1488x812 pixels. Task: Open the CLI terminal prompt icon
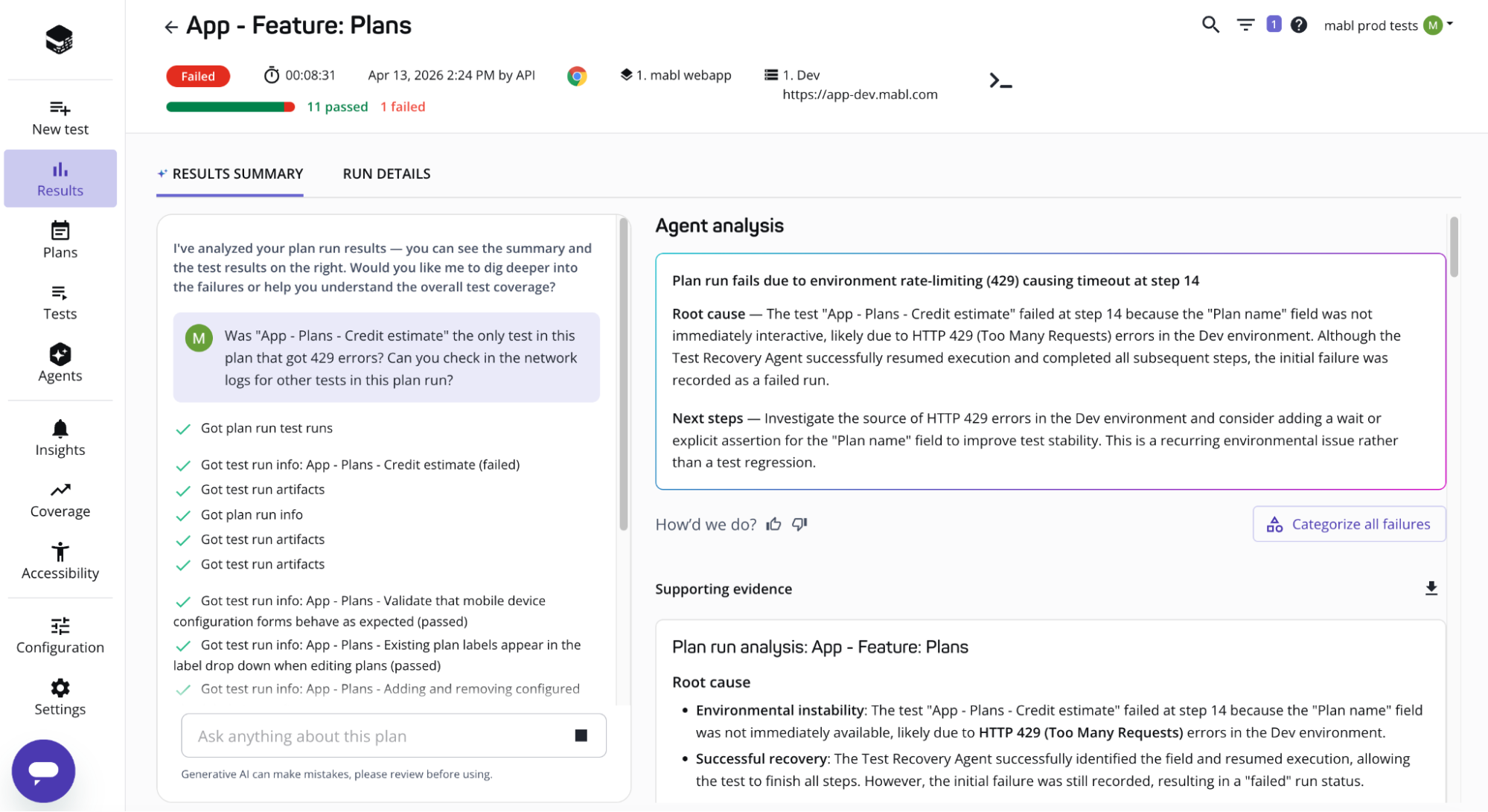pyautogui.click(x=1000, y=80)
